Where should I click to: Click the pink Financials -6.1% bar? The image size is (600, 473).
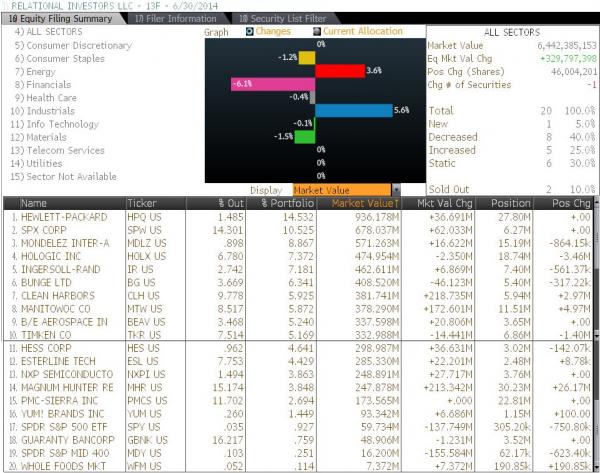point(273,84)
